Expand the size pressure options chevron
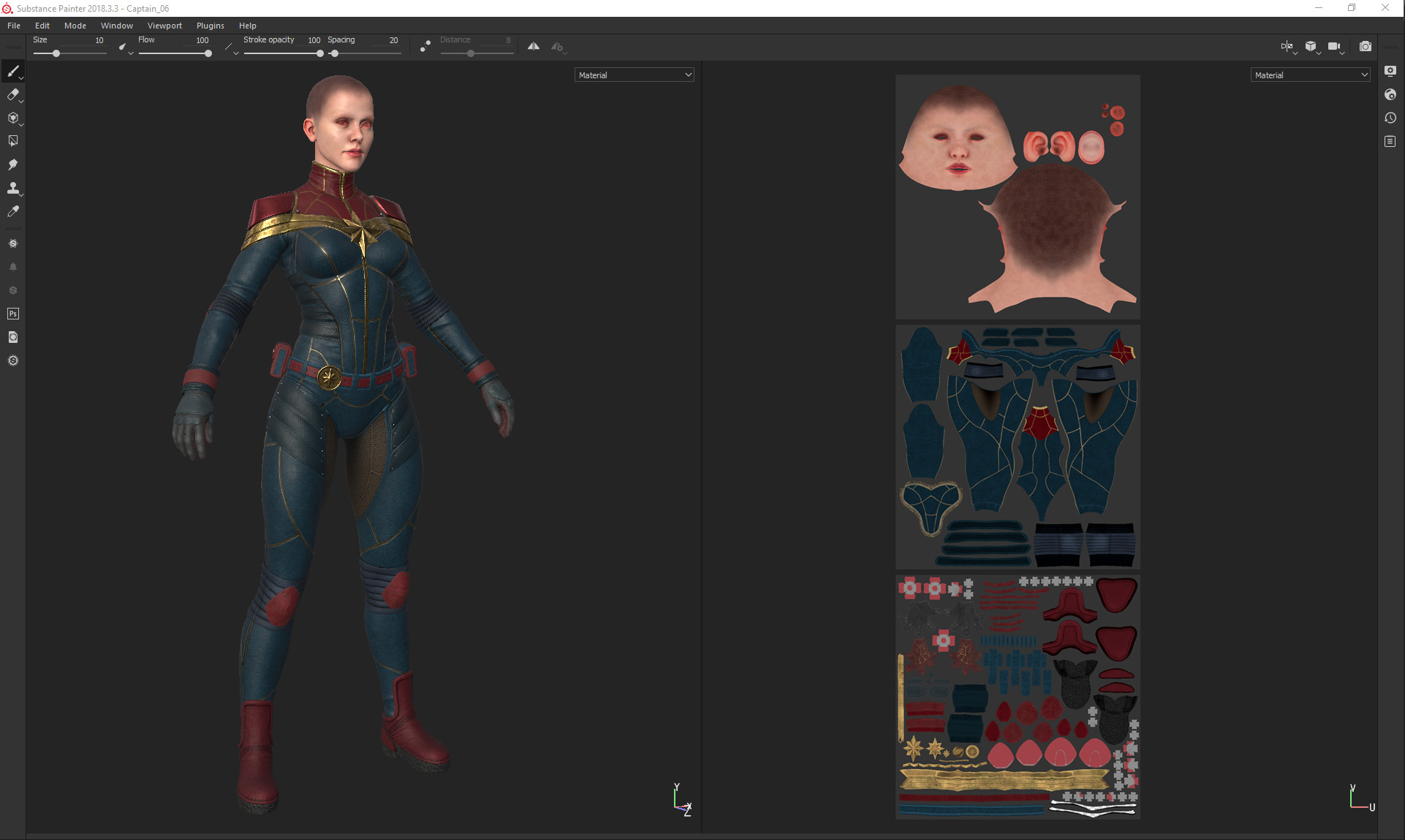This screenshot has height=840, width=1405. pyautogui.click(x=131, y=53)
